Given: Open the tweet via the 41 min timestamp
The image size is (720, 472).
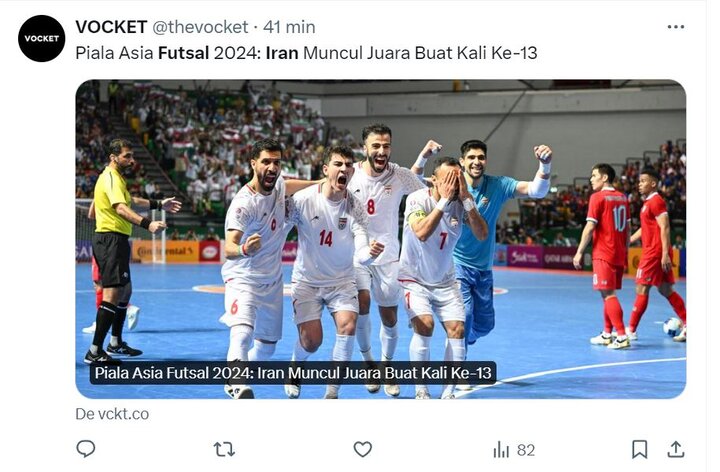Looking at the screenshot, I should [x=289, y=27].
